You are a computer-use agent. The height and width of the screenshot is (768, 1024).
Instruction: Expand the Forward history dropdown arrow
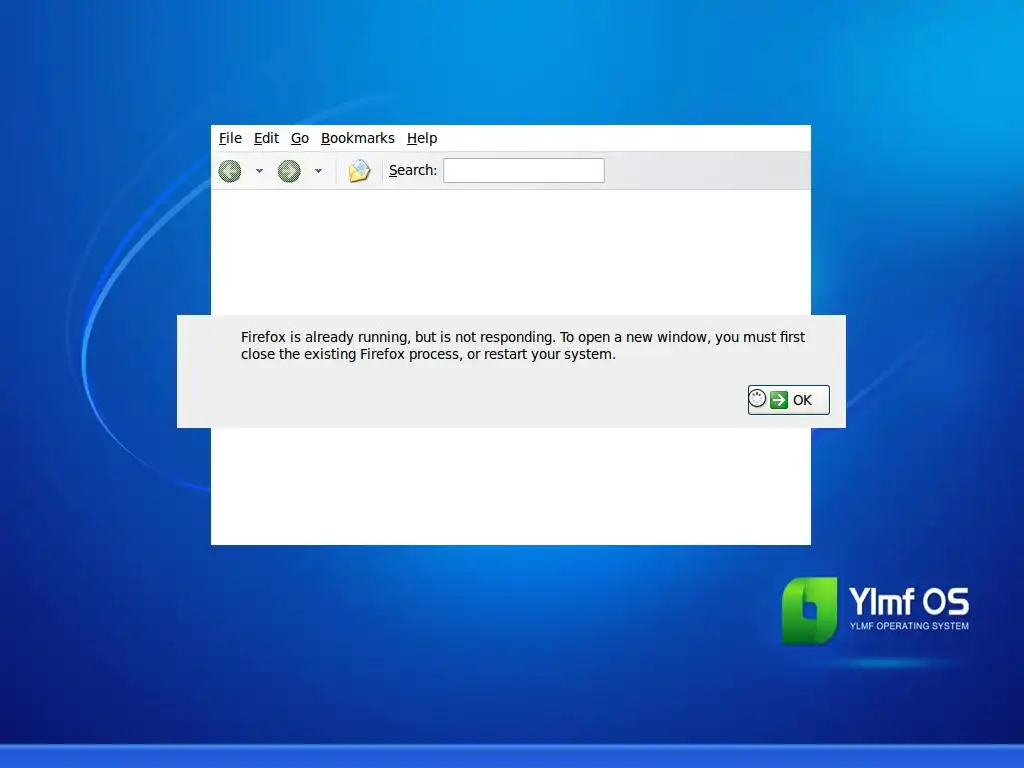318,171
